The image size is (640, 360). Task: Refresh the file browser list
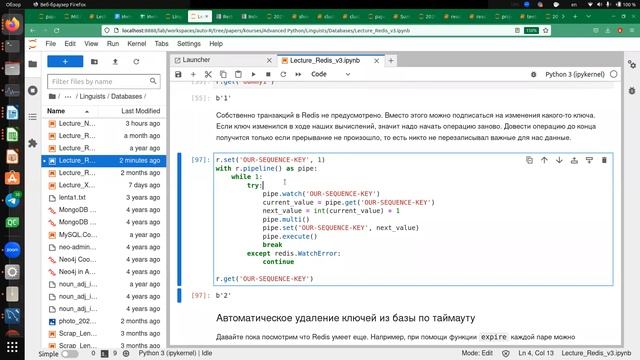tap(136, 62)
